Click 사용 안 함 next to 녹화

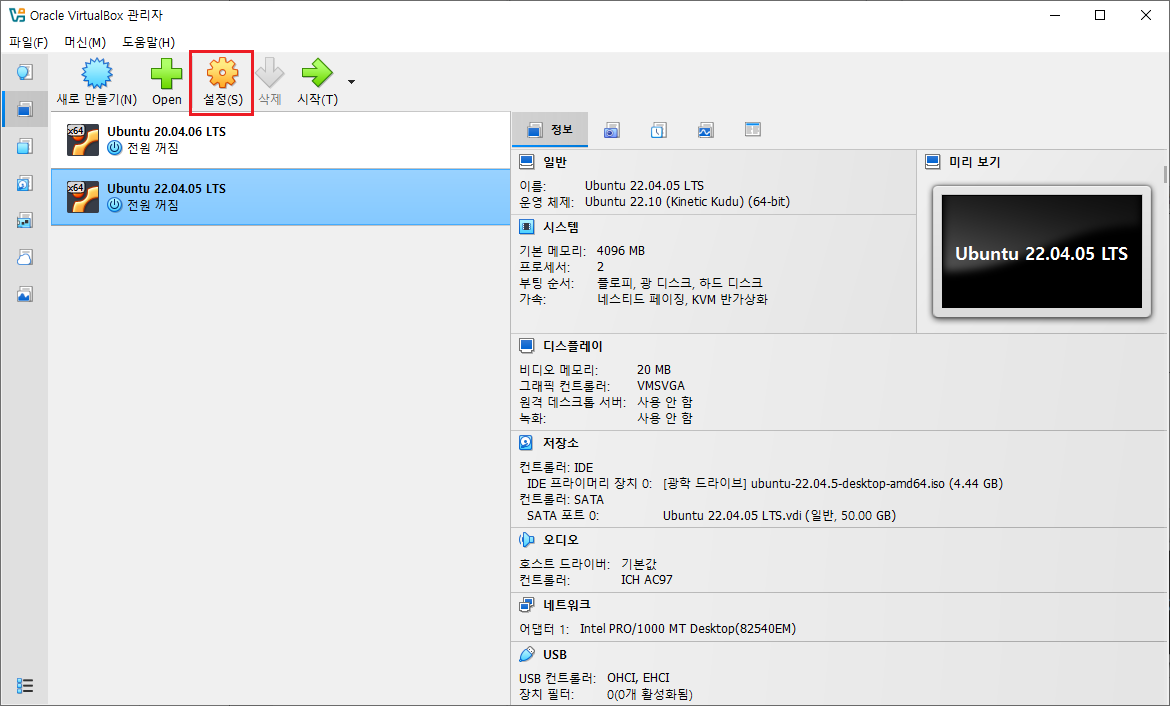664,418
